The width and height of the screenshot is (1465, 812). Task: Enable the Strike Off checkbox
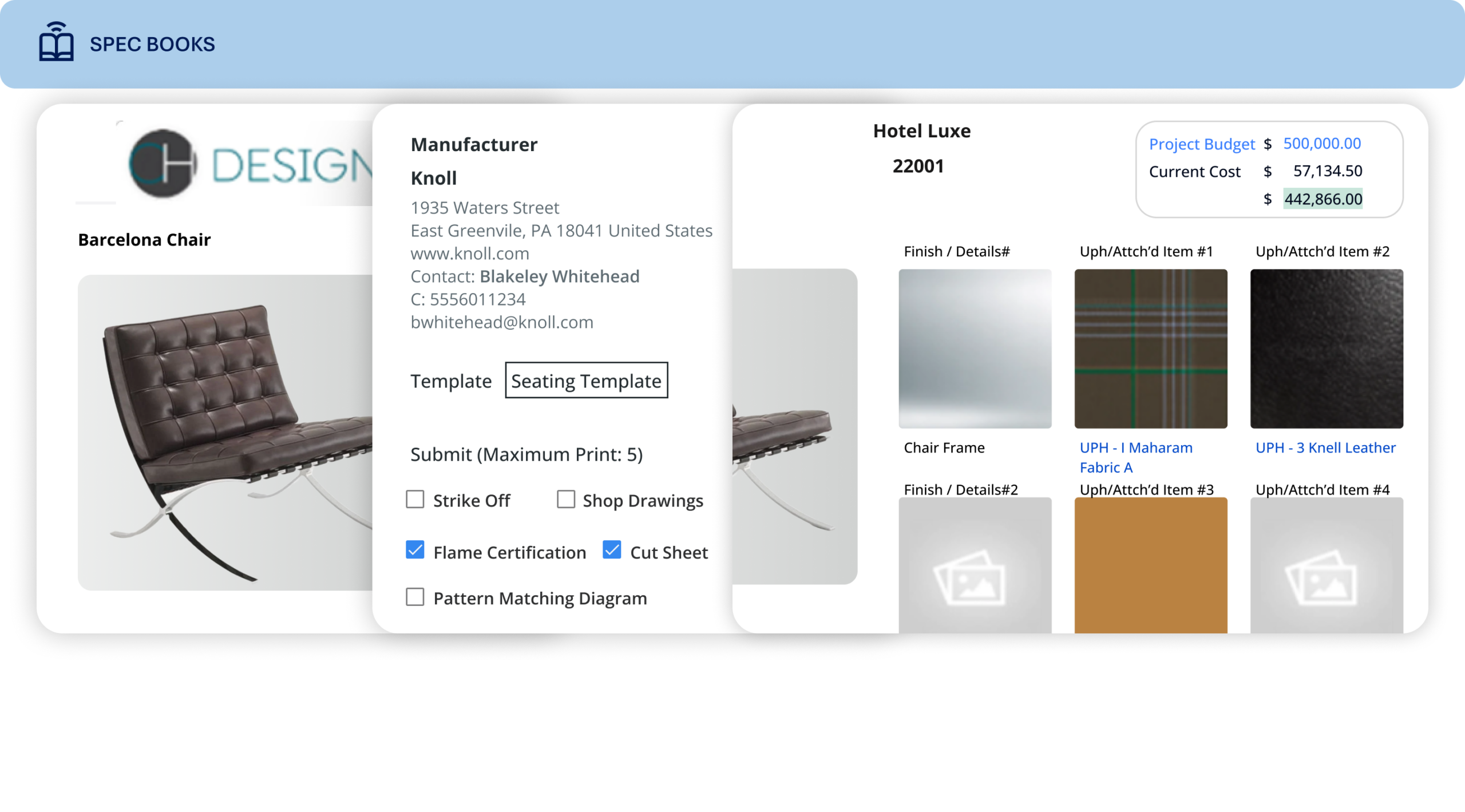(415, 500)
